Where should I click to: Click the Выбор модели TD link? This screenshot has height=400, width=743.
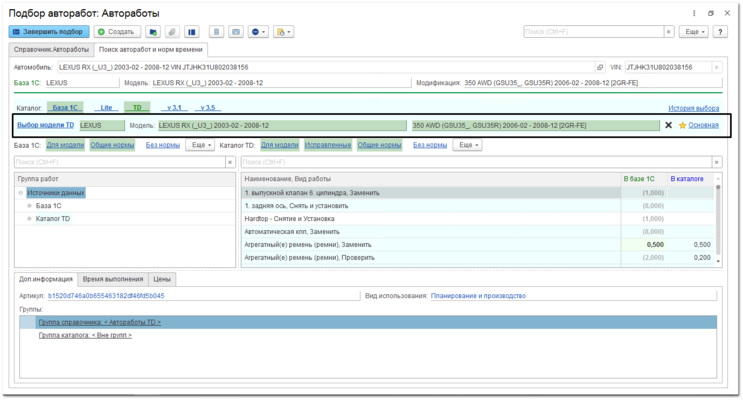pyautogui.click(x=45, y=125)
